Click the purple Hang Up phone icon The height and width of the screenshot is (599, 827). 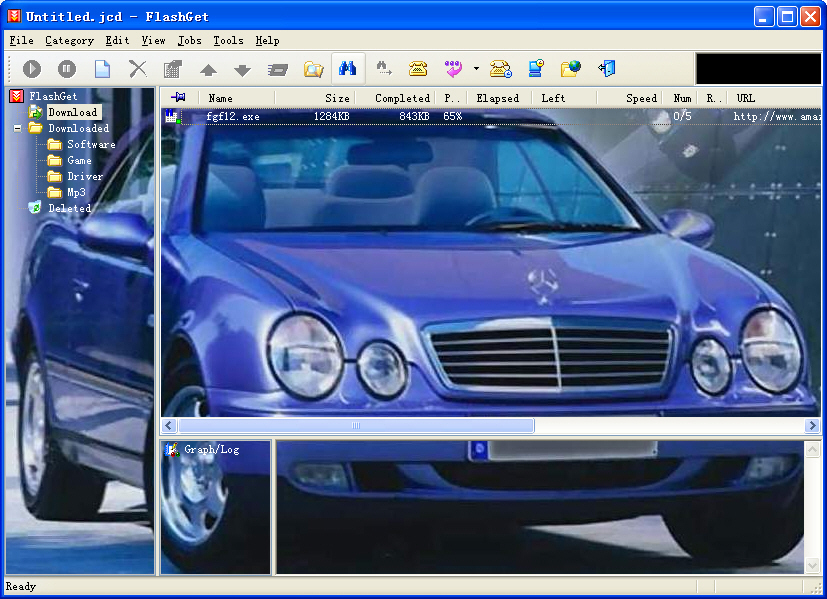coord(453,69)
